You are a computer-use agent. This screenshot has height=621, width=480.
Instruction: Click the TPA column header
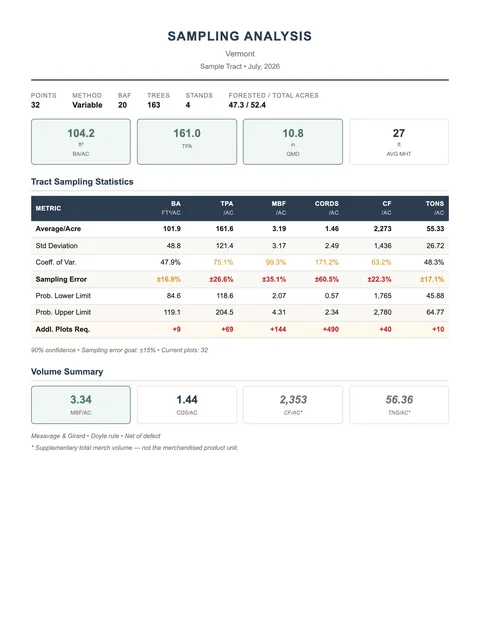coord(227,208)
